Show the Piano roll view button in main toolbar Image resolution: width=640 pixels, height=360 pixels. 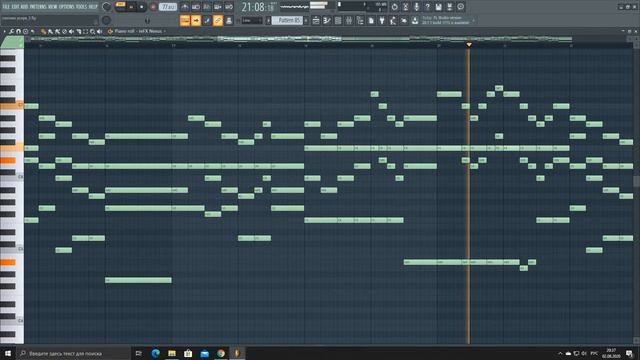click(327, 20)
